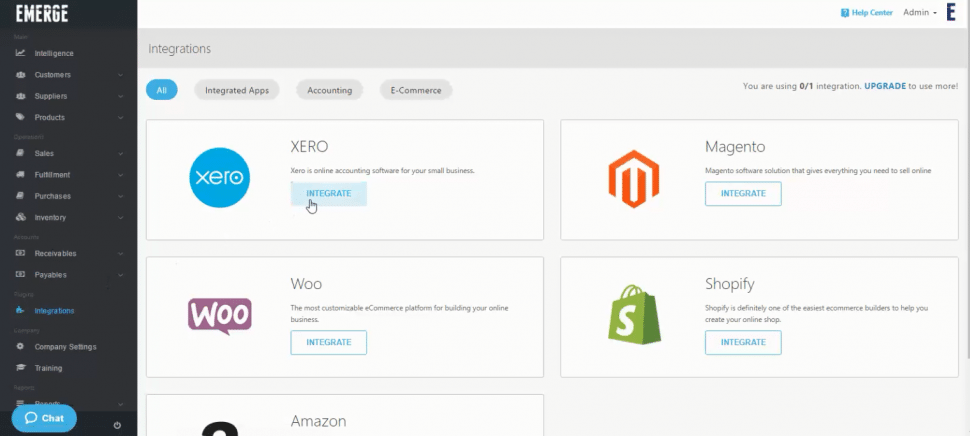970x436 pixels.
Task: Open the Intelligence chart icon in sidebar
Action: click(20, 53)
